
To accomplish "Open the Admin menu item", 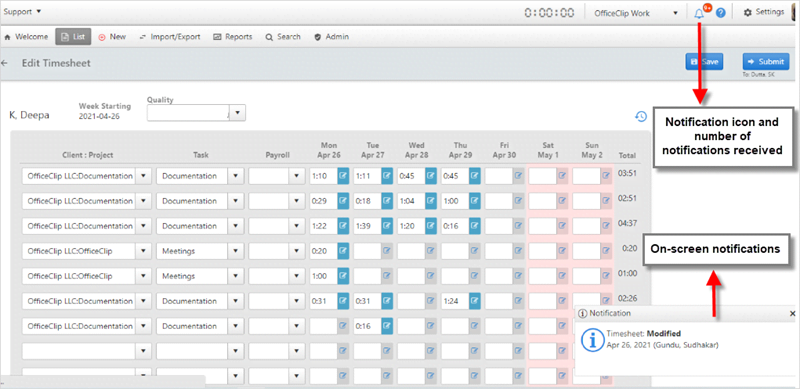I will (x=332, y=37).
